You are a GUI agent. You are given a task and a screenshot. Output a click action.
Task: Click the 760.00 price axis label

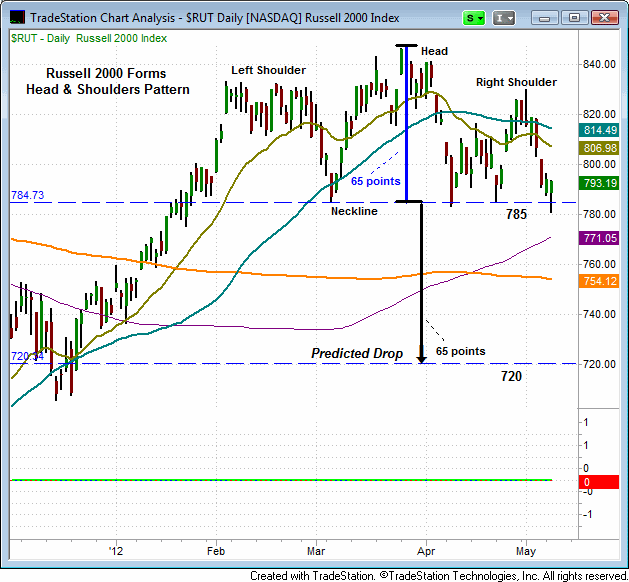[600, 264]
